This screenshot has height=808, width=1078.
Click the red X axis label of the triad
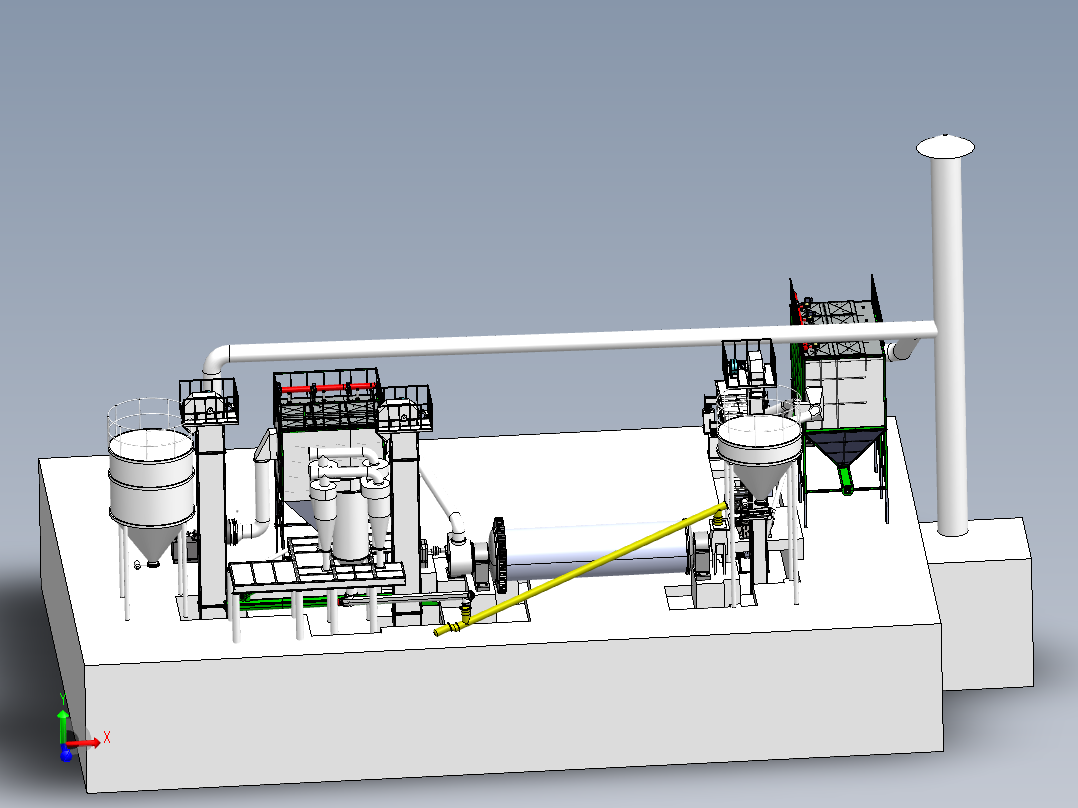pos(107,738)
